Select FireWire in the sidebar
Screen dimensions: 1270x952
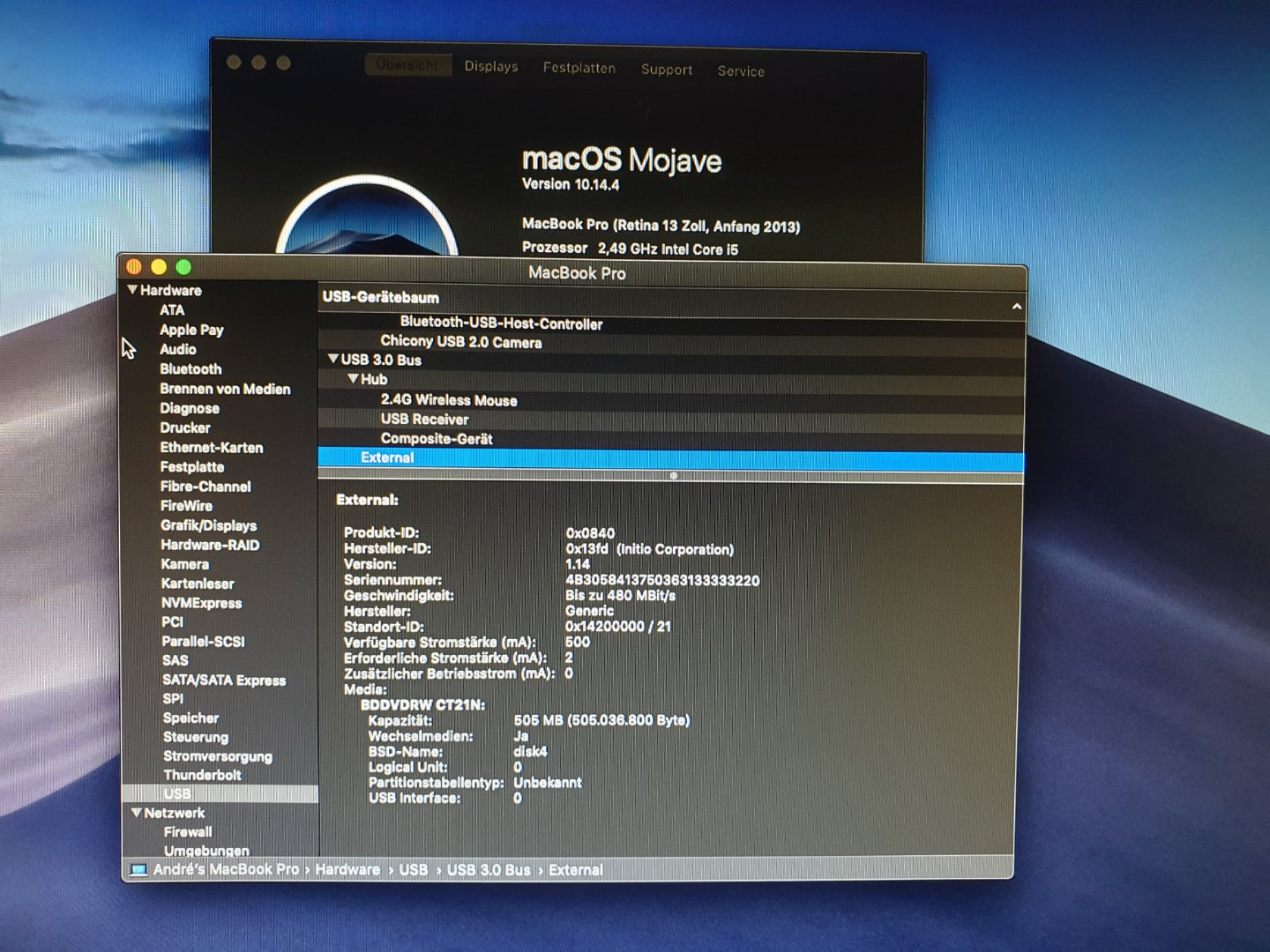186,506
